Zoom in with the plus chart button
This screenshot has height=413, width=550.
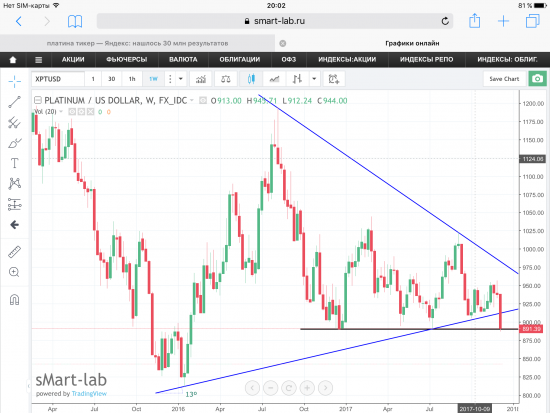[x=307, y=388]
